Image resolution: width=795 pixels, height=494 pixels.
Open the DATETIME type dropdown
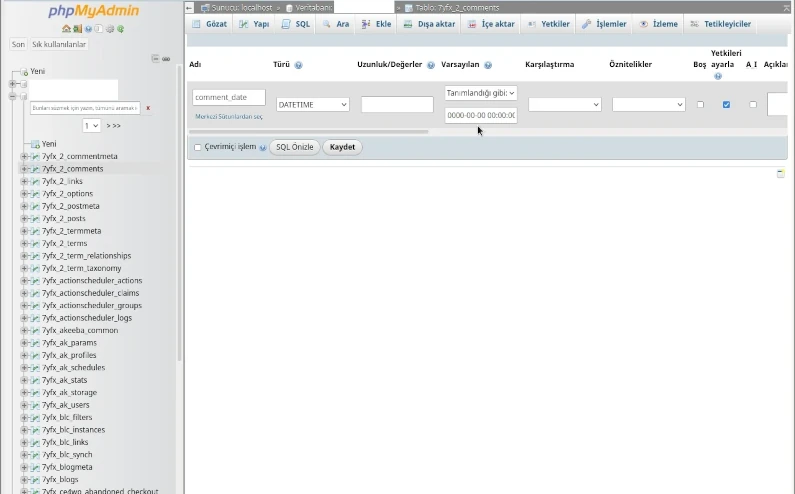click(312, 104)
